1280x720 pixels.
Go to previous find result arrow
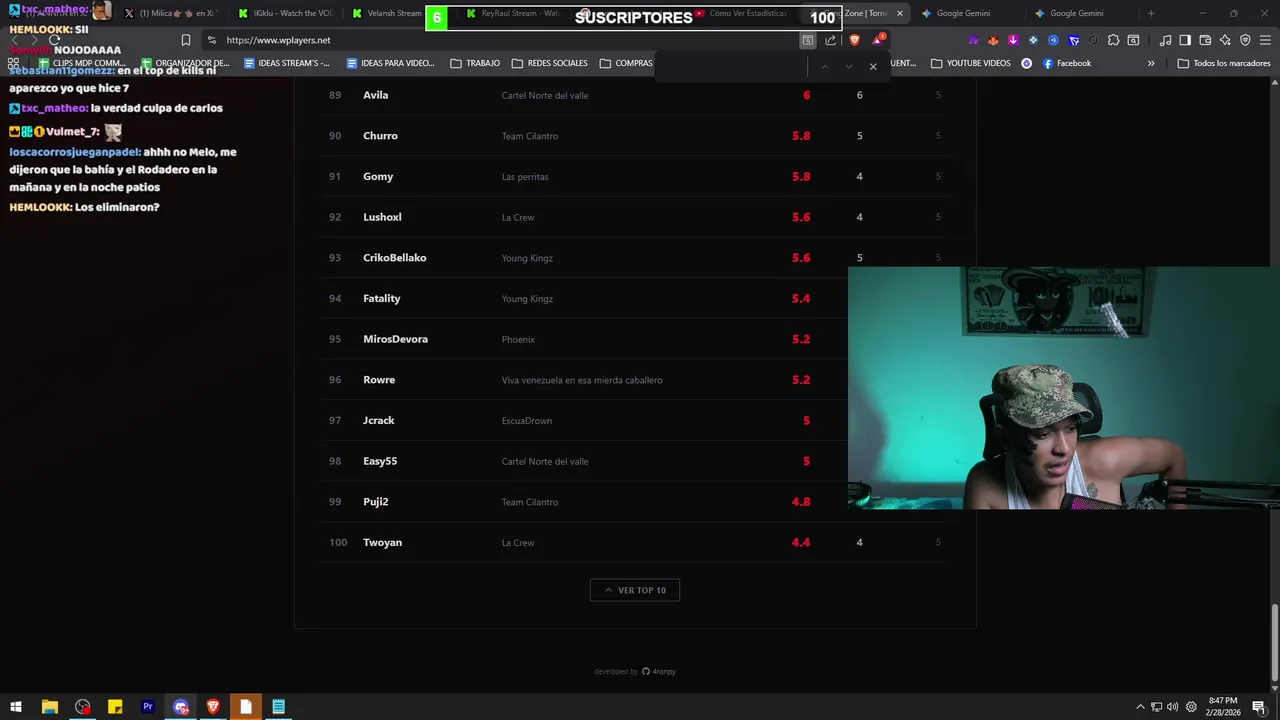(825, 66)
